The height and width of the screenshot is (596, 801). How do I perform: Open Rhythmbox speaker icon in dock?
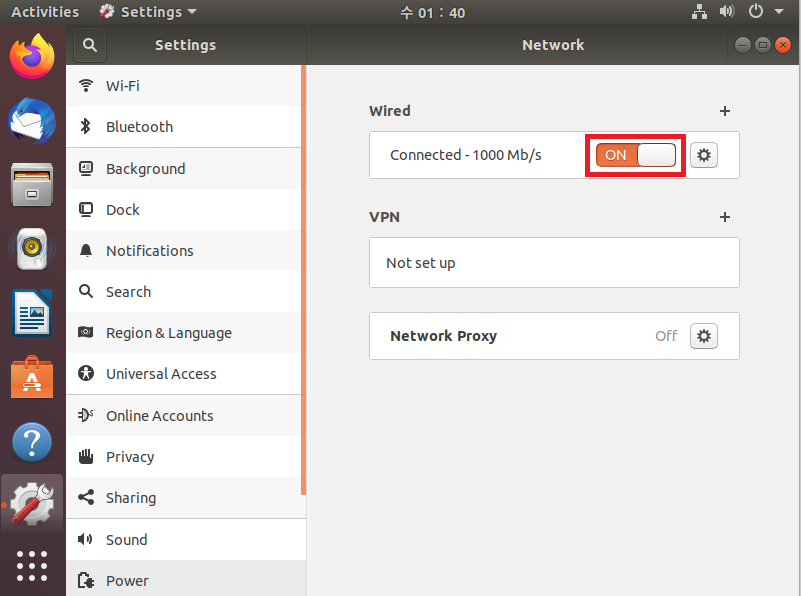click(32, 248)
